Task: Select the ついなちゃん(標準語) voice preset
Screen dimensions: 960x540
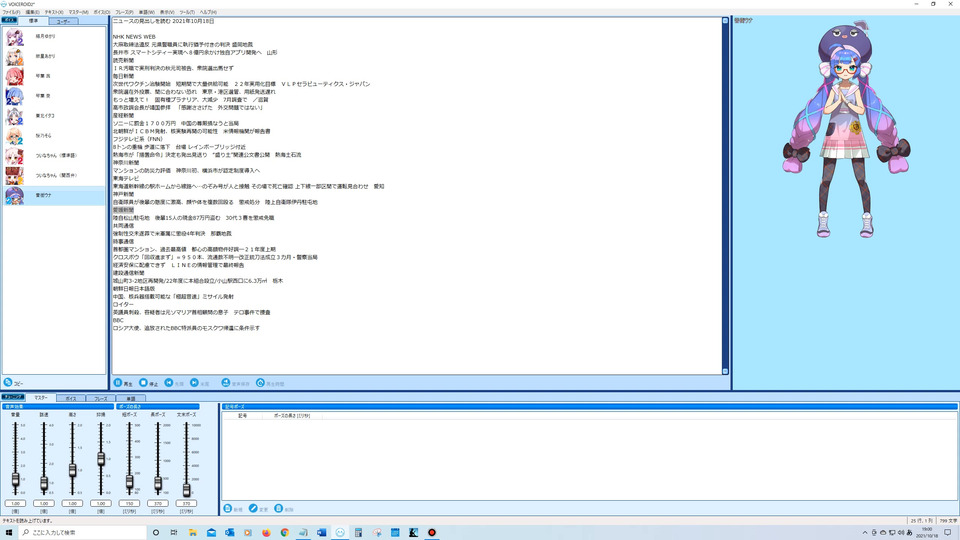Action: (x=54, y=156)
